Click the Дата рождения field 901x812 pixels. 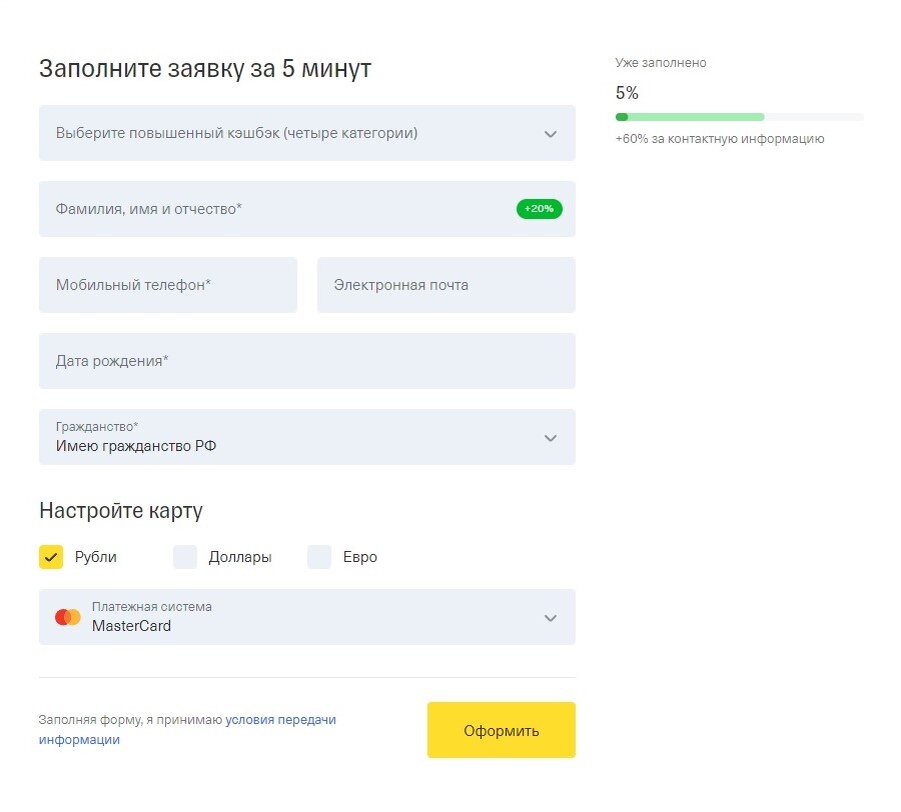tap(307, 360)
